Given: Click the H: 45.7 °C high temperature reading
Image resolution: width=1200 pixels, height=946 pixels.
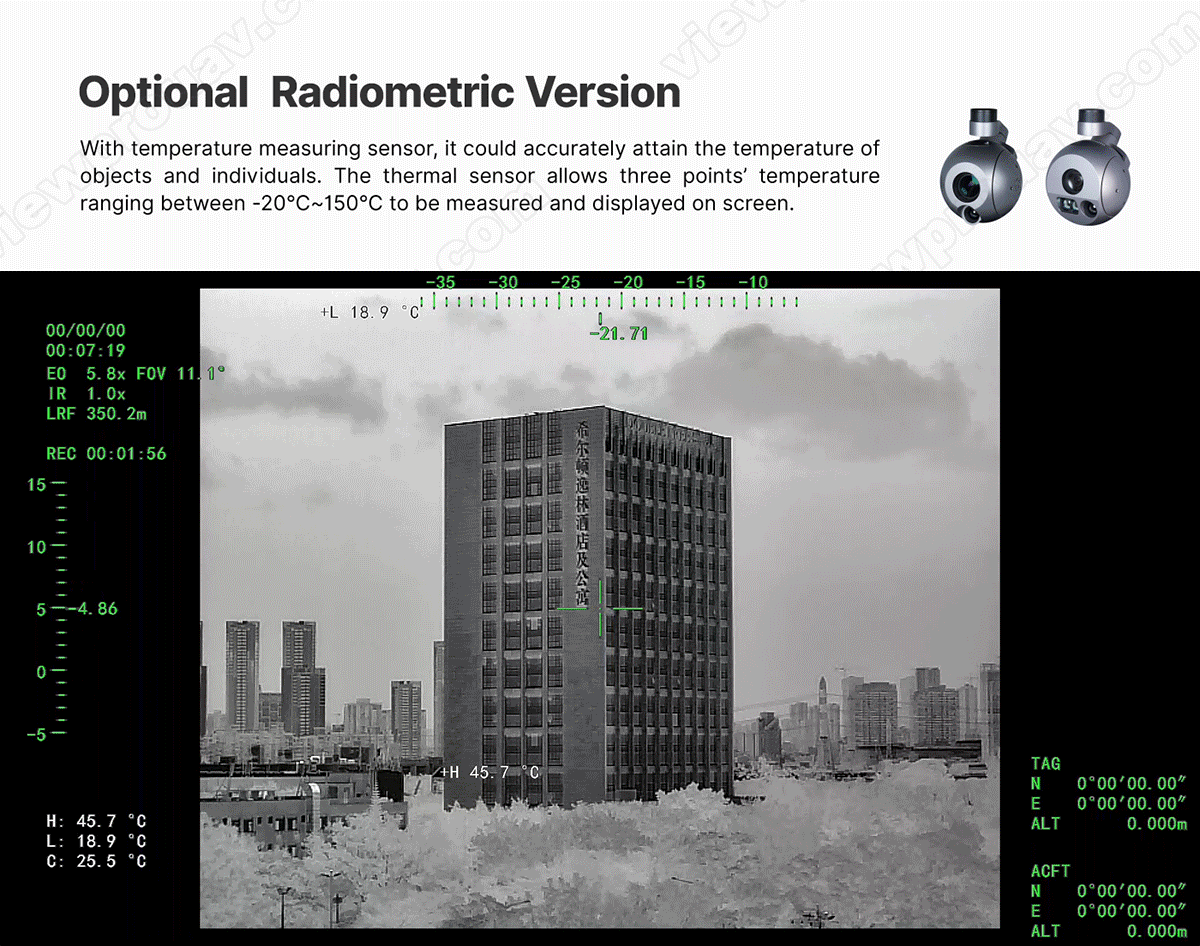Looking at the screenshot, I should (x=96, y=821).
